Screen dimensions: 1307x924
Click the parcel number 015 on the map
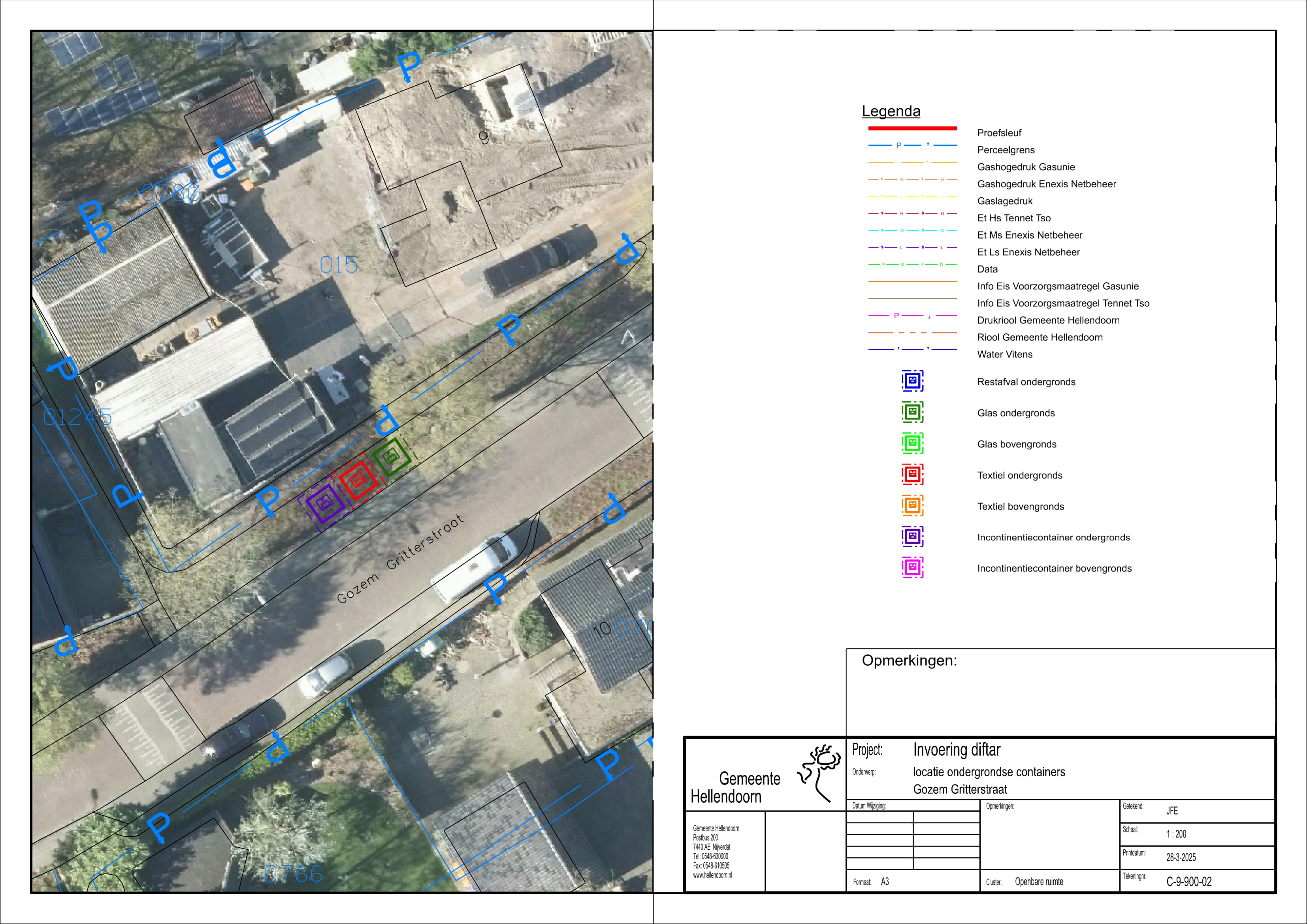click(339, 265)
